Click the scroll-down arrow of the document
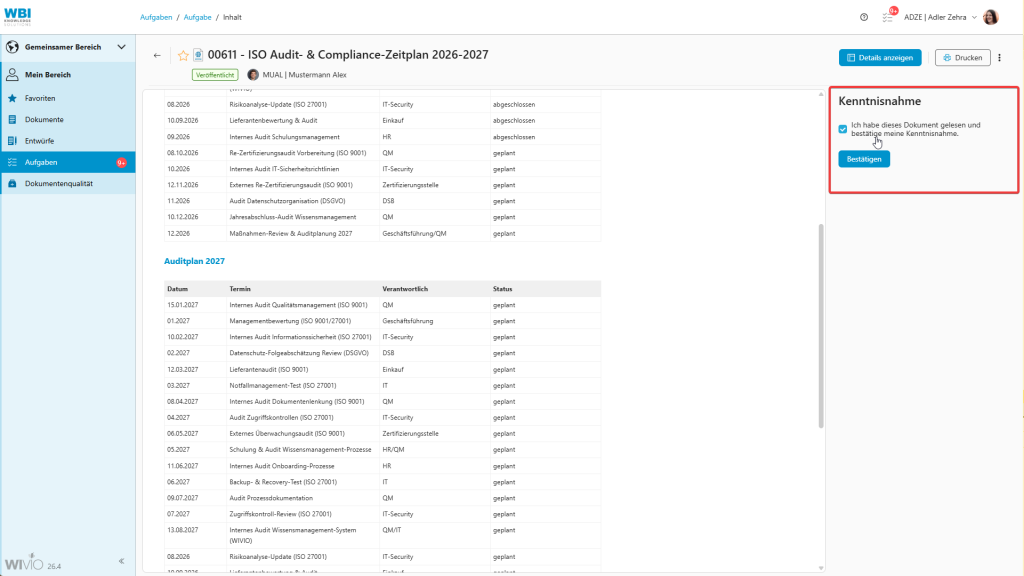Screen dimensions: 1024x576 pos(821,568)
